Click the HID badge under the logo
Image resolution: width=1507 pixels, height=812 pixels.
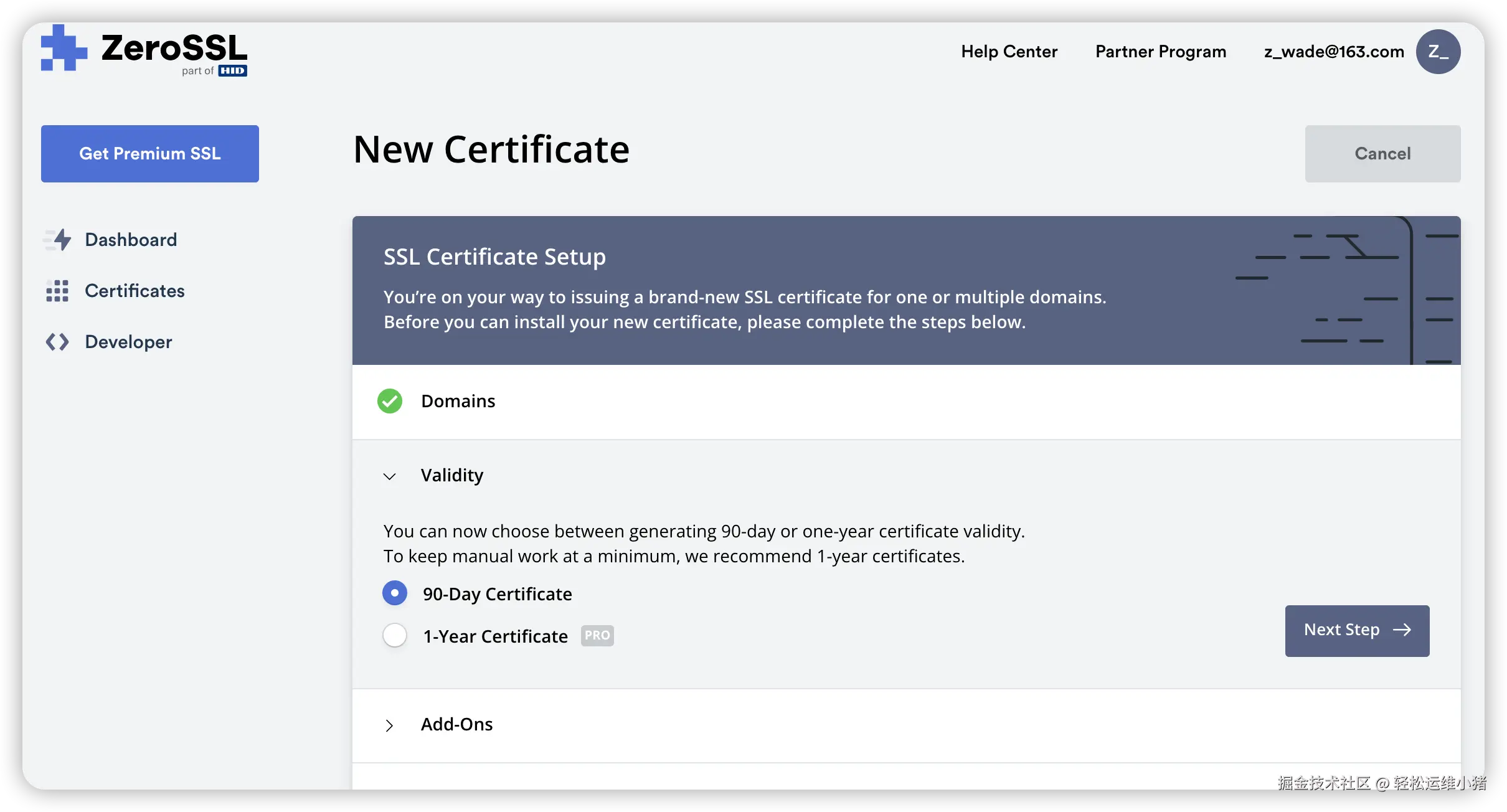(232, 71)
